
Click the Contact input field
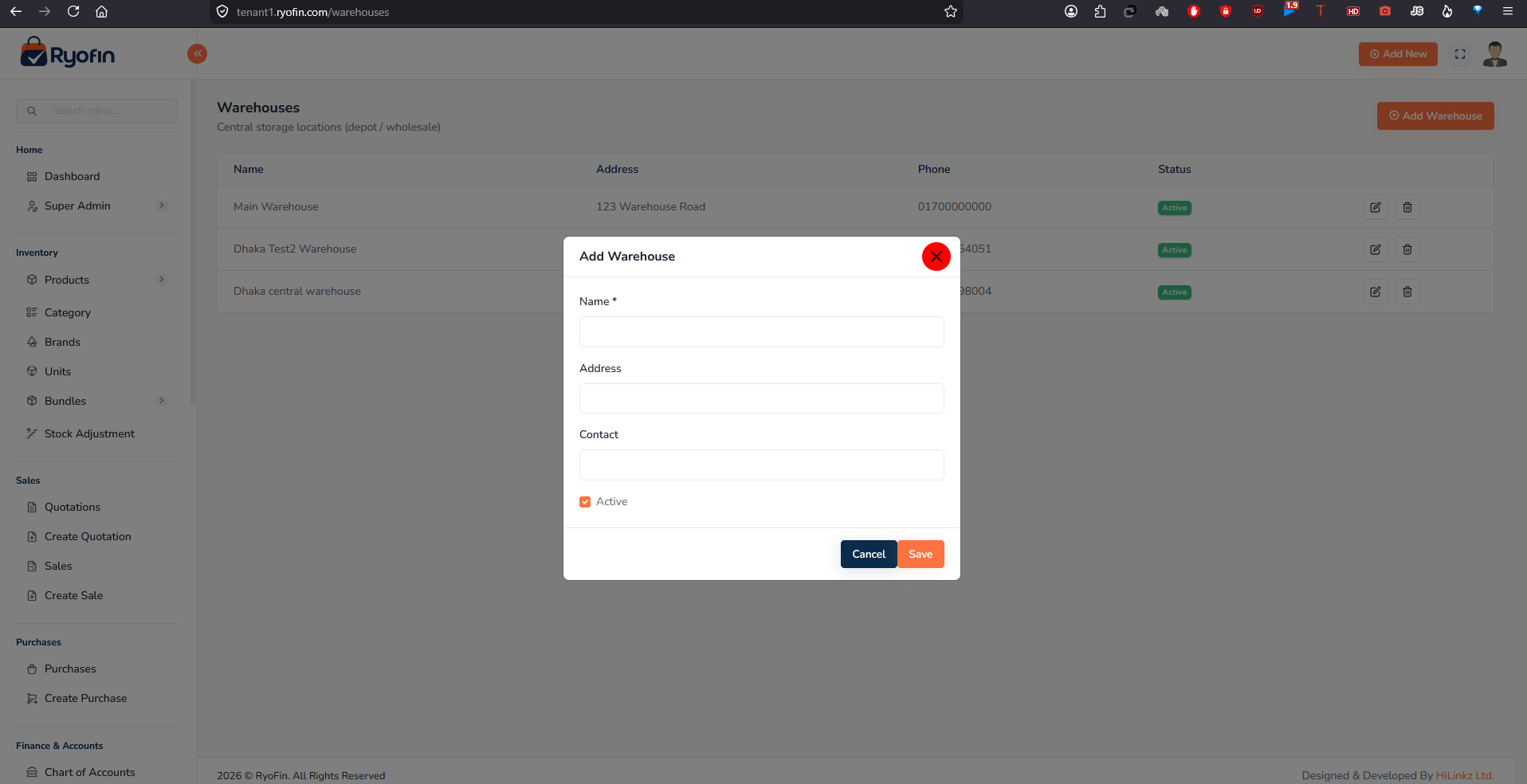[761, 465]
